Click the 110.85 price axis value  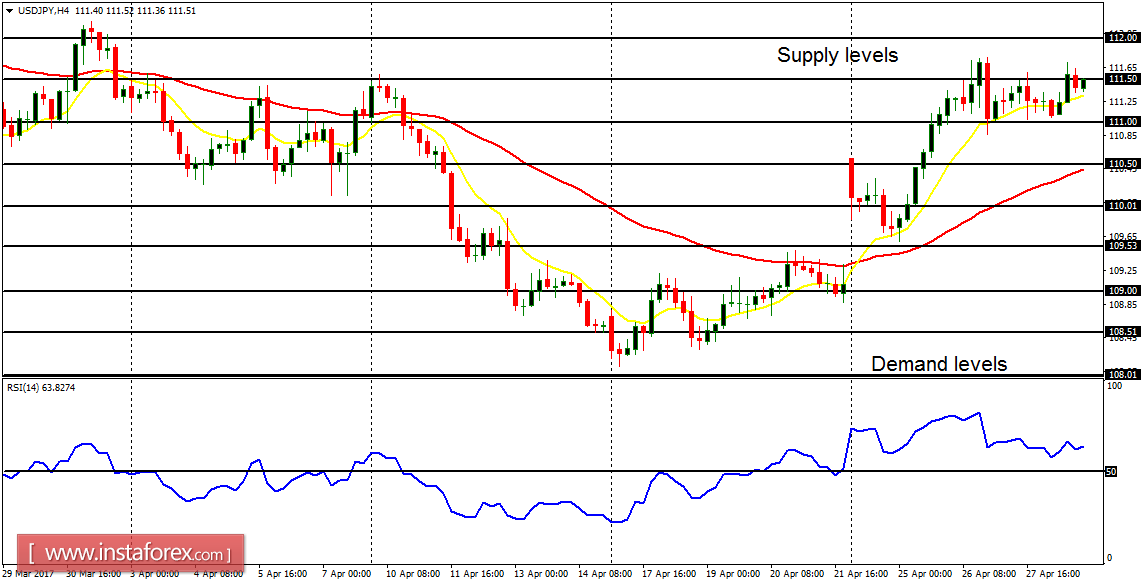(x=1122, y=136)
